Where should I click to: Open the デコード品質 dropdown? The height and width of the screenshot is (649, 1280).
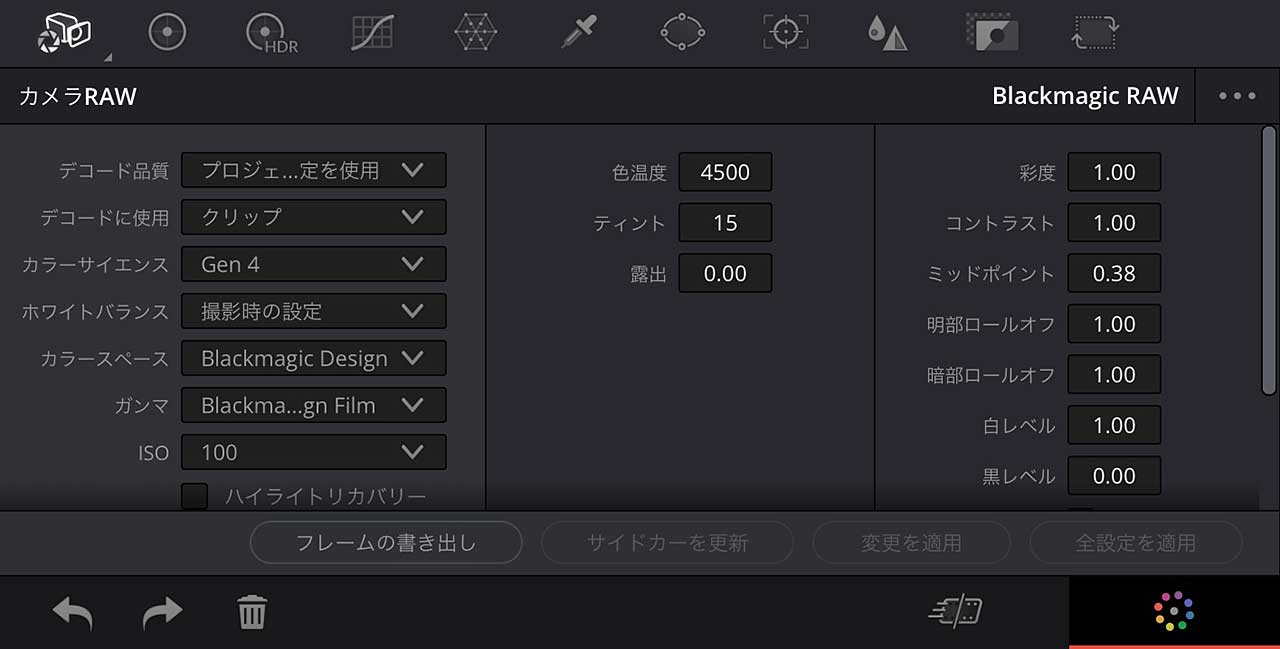(313, 170)
